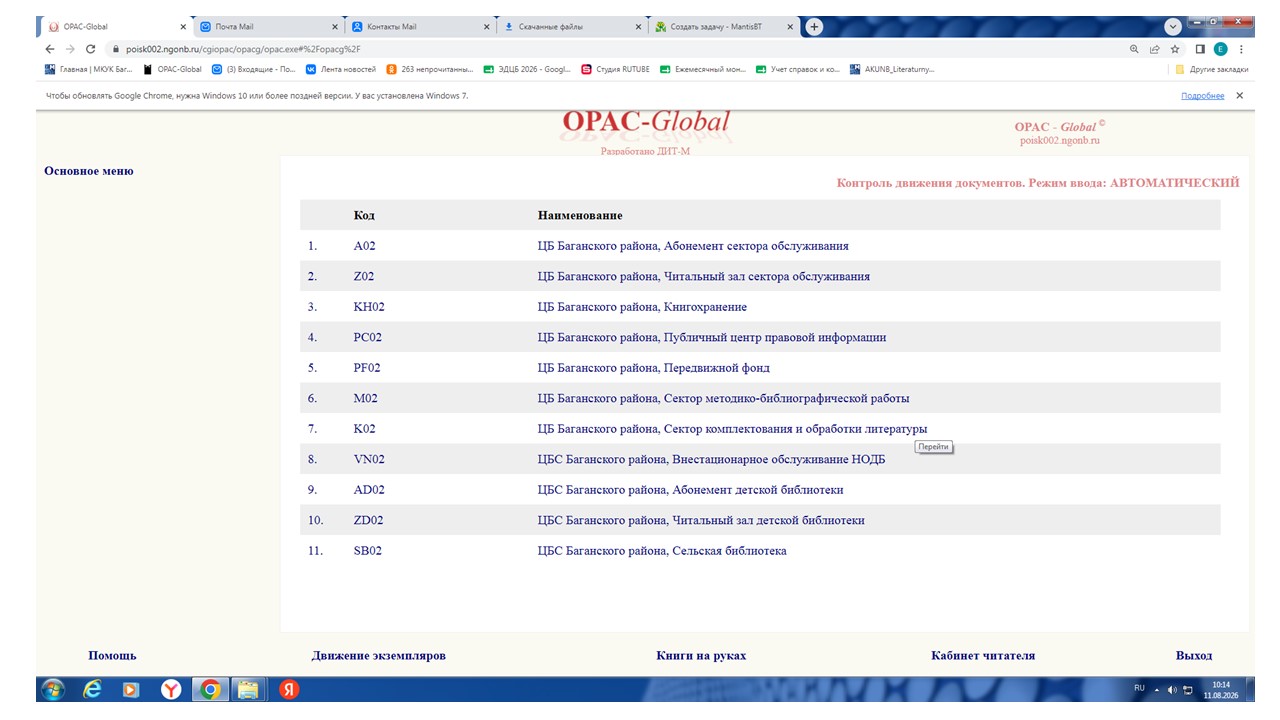Image resolution: width=1280 pixels, height=720 pixels.
Task: Open the Другие закладки folder
Action: click(1212, 69)
